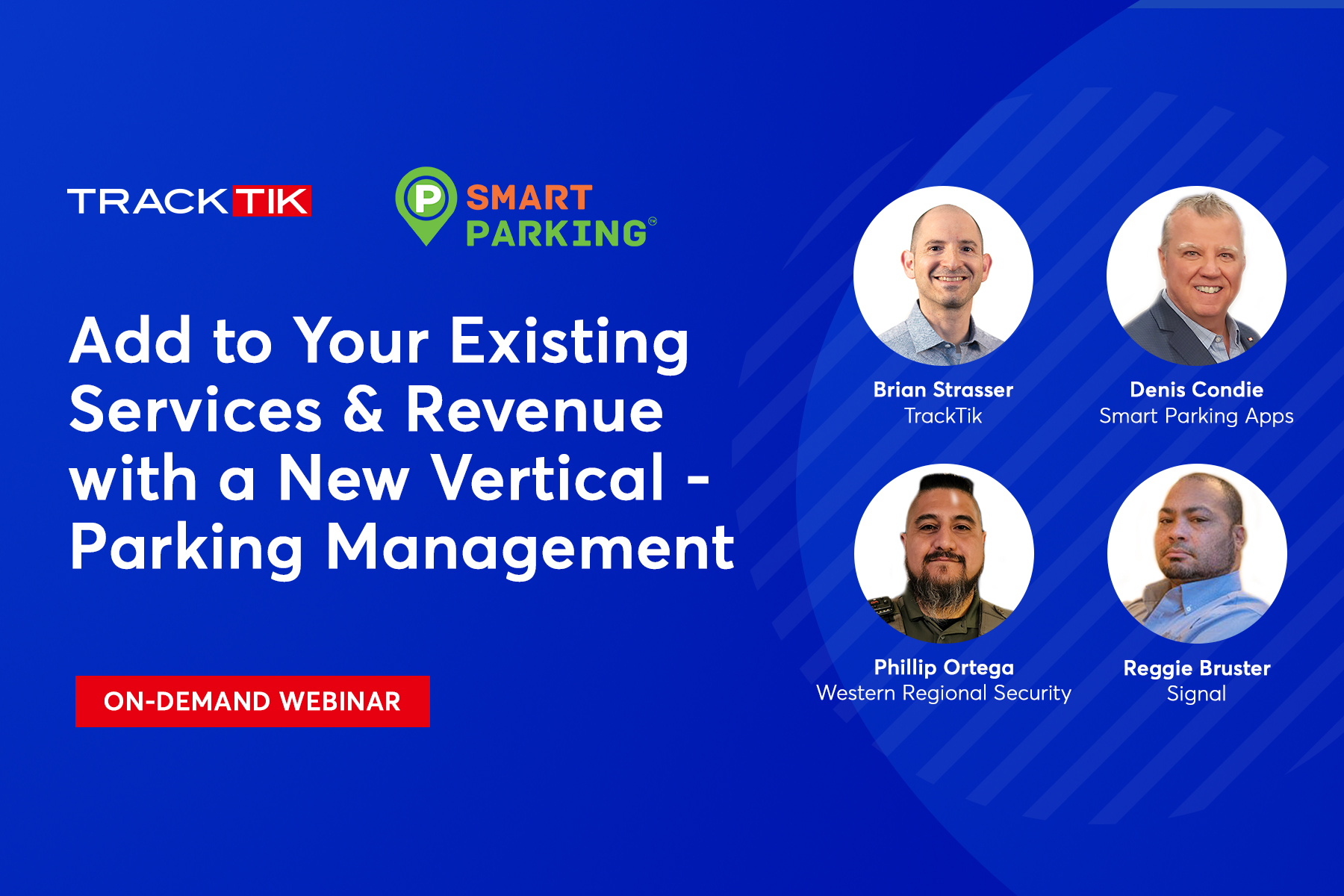Image resolution: width=1344 pixels, height=896 pixels.
Task: Click the Smart Parking Apps company label
Action: (1196, 417)
